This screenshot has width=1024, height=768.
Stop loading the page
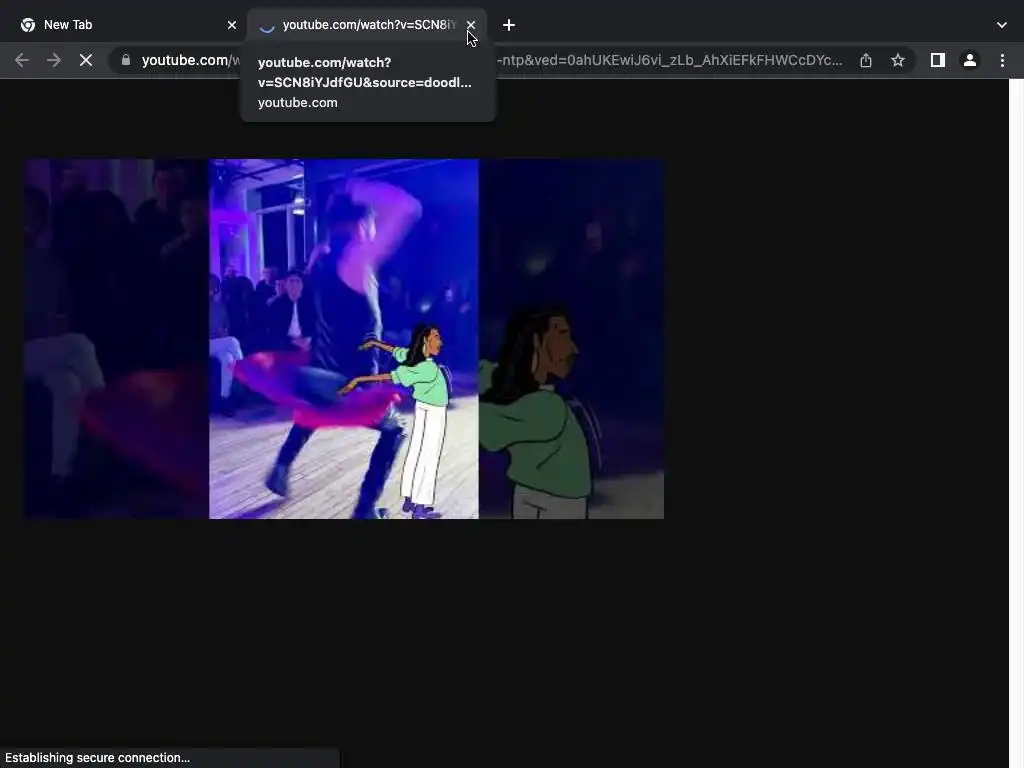pyautogui.click(x=86, y=60)
